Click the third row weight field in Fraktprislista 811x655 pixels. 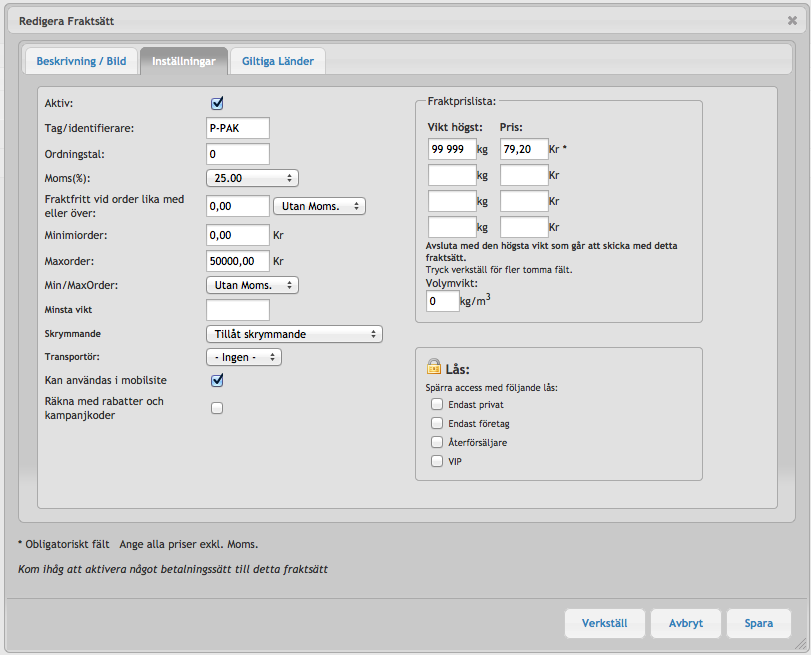click(452, 201)
